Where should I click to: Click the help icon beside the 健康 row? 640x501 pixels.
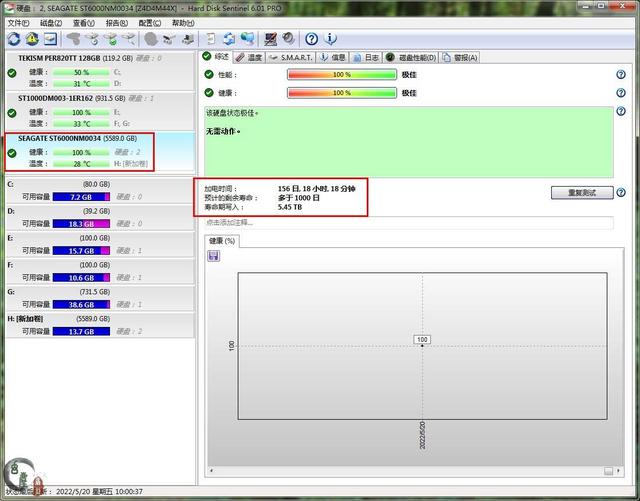click(621, 93)
